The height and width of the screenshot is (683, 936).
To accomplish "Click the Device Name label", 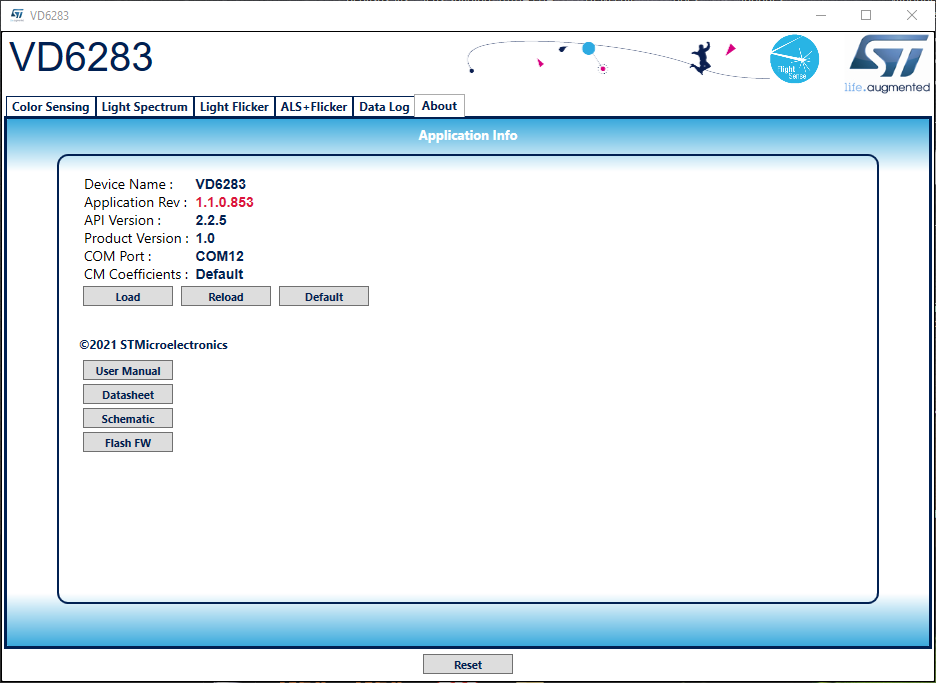I will click(x=128, y=184).
